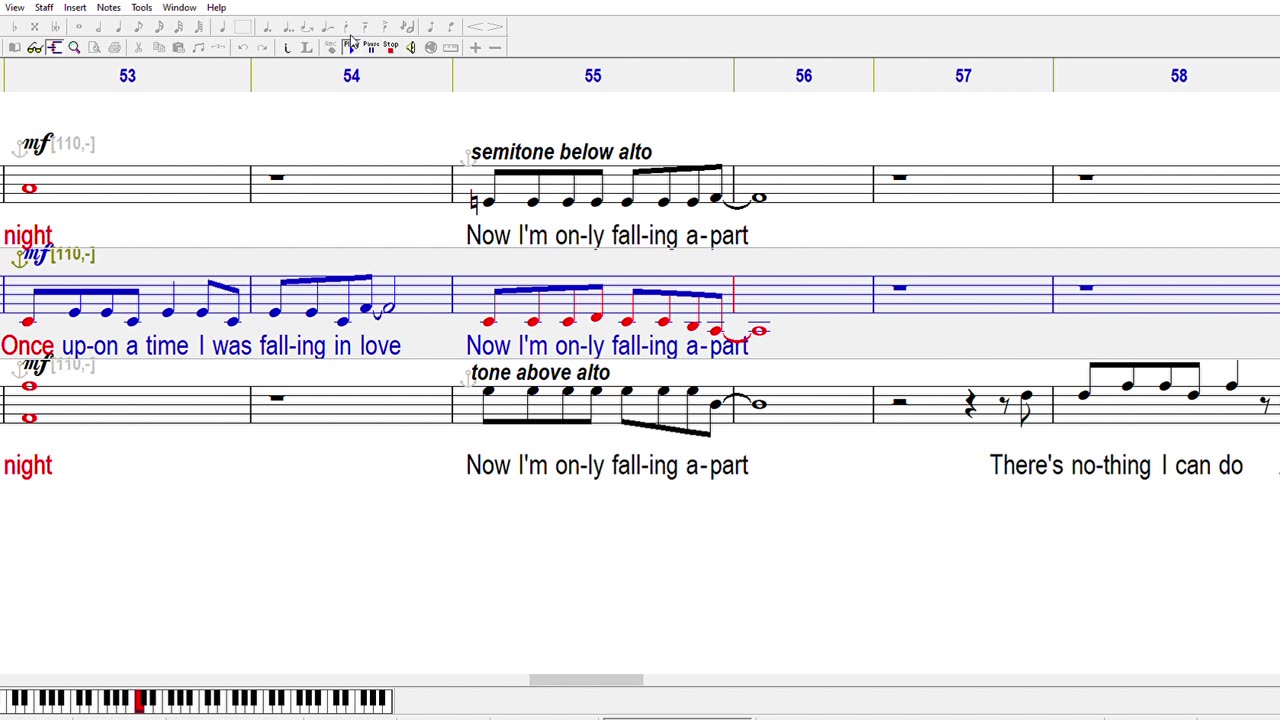Screen dimensions: 1280x720
Task: Click the redo arrow
Action: pyautogui.click(x=262, y=47)
